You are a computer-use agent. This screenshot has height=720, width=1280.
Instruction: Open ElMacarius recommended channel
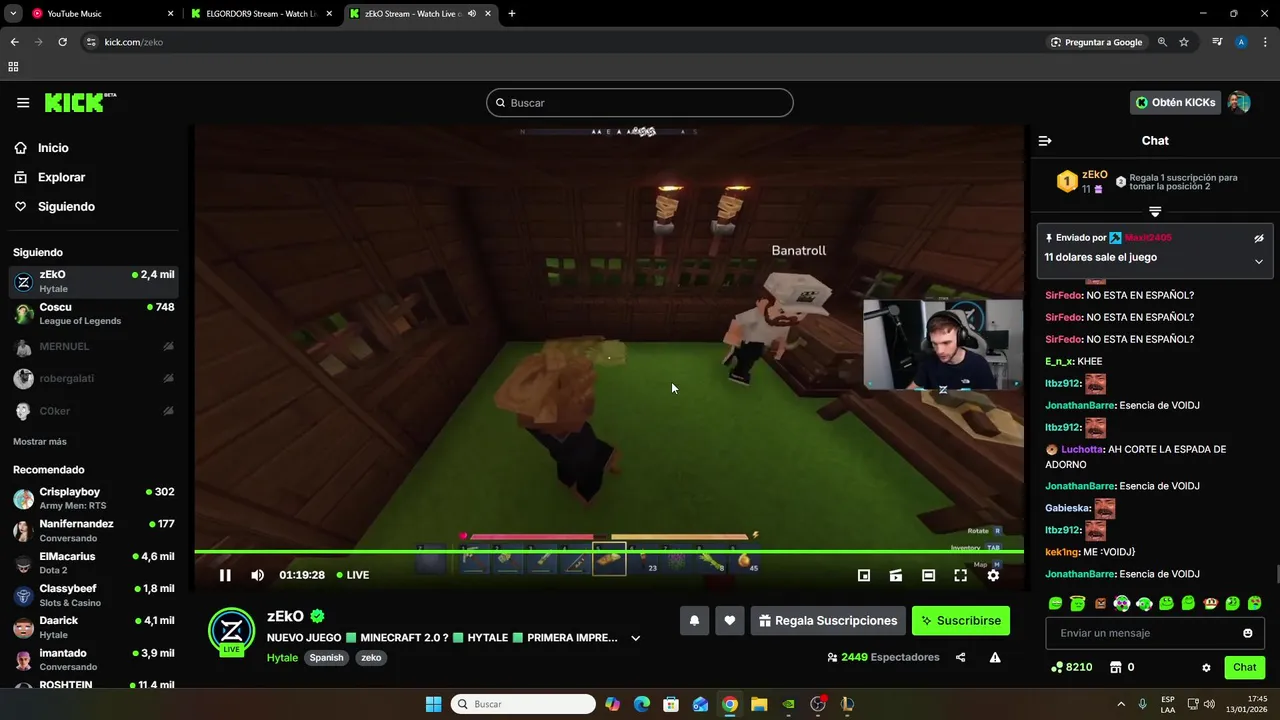click(x=94, y=563)
